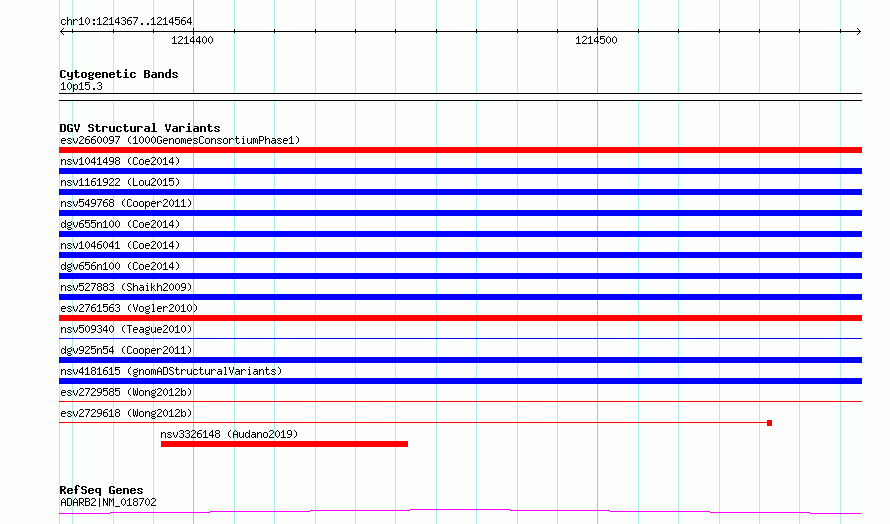Click the nsv4181615 blue variant bar

pyautogui.click(x=460, y=381)
